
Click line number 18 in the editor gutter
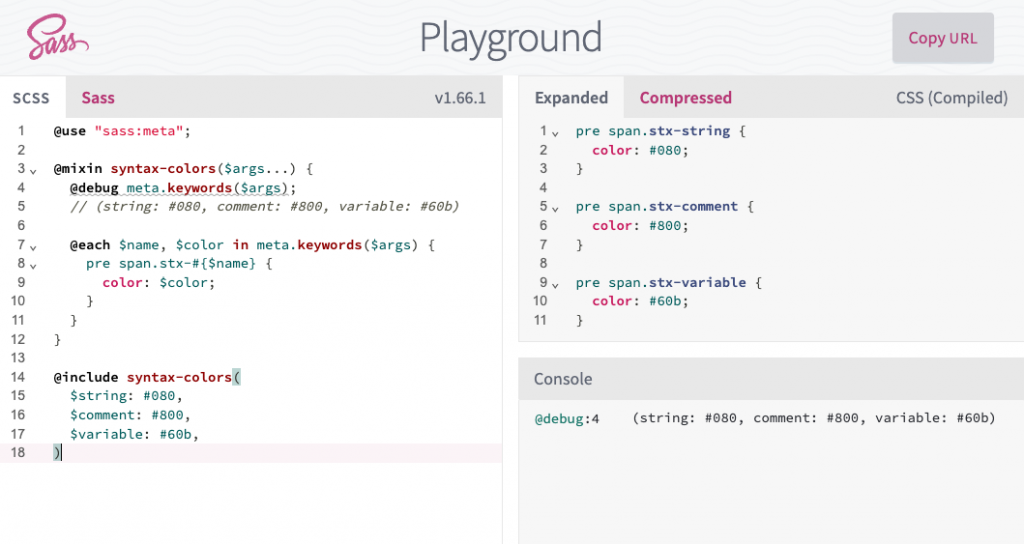(18, 453)
